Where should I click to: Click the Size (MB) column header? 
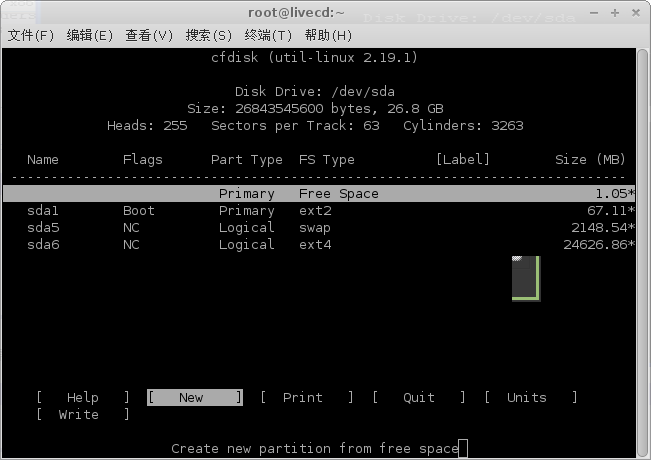tap(590, 160)
